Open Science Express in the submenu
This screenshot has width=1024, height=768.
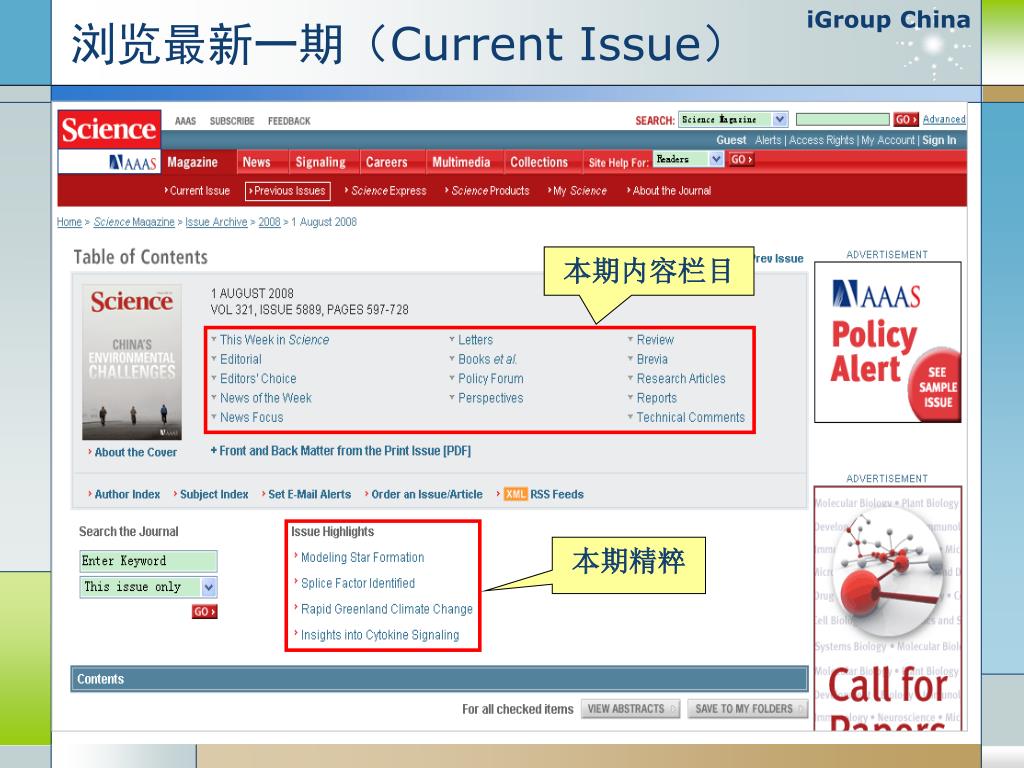click(388, 191)
